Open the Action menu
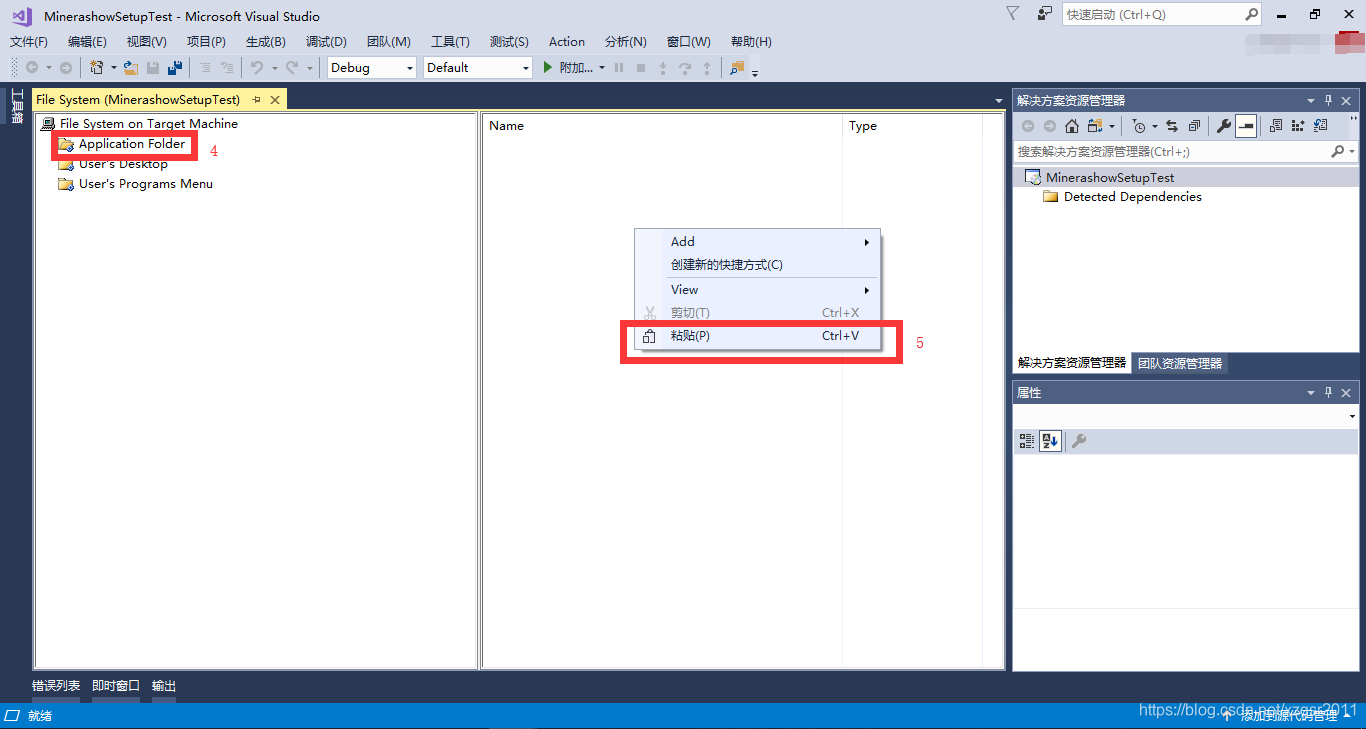The height and width of the screenshot is (729, 1366). 567,42
